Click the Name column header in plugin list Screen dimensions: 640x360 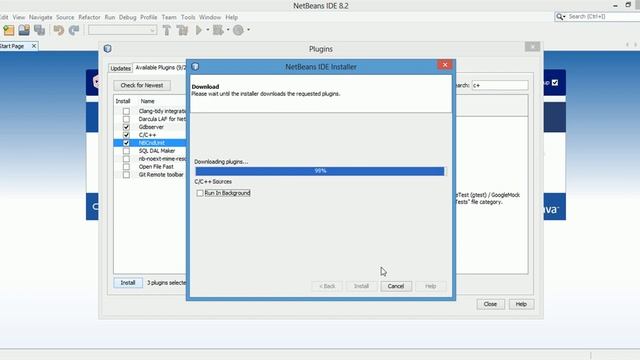pos(147,101)
